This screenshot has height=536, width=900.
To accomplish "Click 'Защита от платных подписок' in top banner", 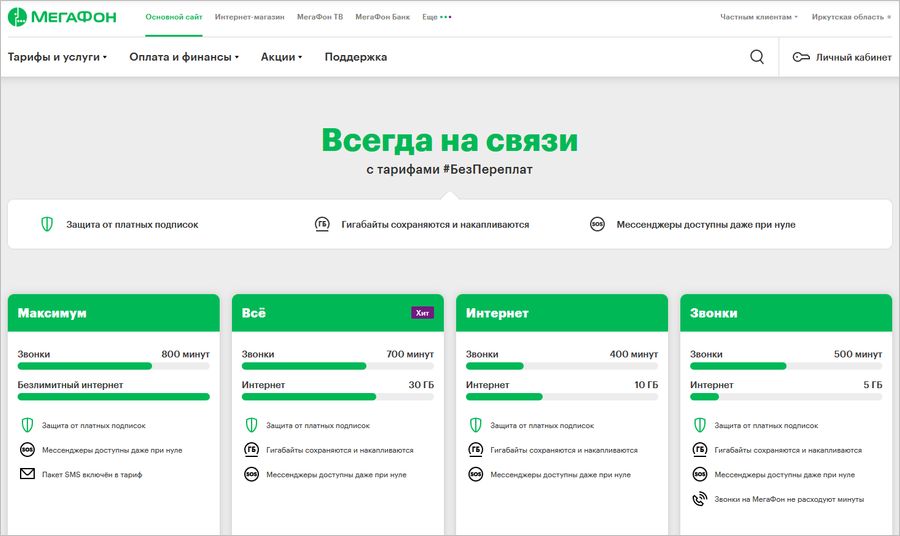I will [132, 224].
